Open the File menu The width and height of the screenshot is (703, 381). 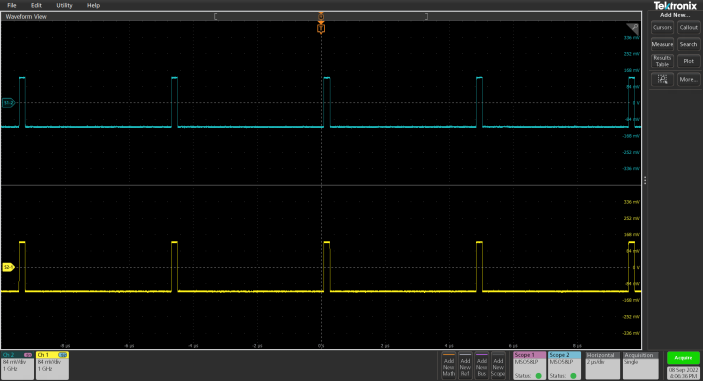(12, 5)
